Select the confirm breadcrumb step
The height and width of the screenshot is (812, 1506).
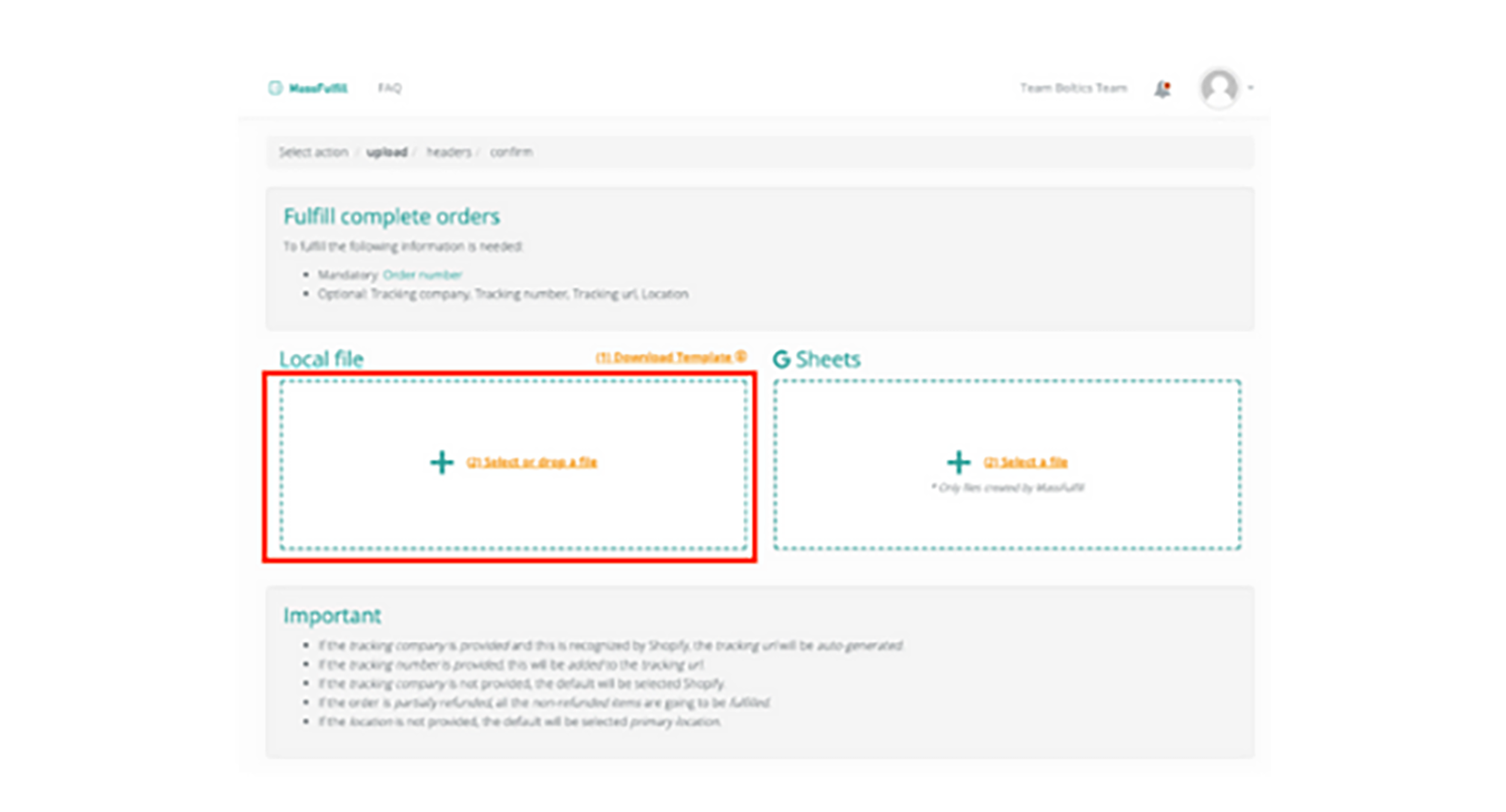[x=511, y=152]
